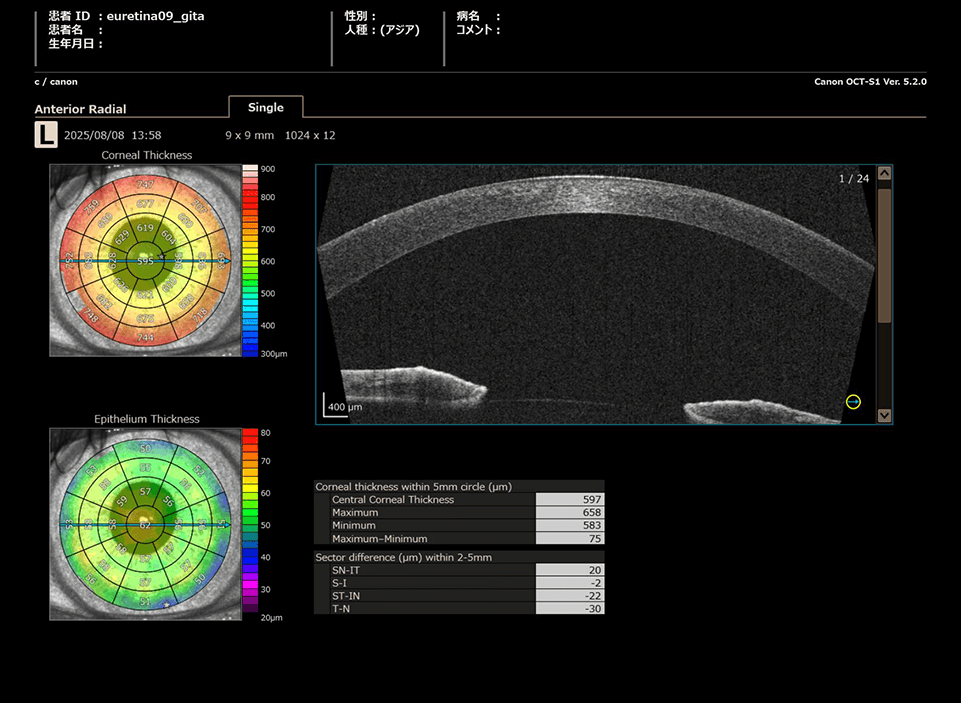Click the scroll down arrow of B-scan viewer
The height and width of the screenshot is (703, 961).
tap(884, 415)
